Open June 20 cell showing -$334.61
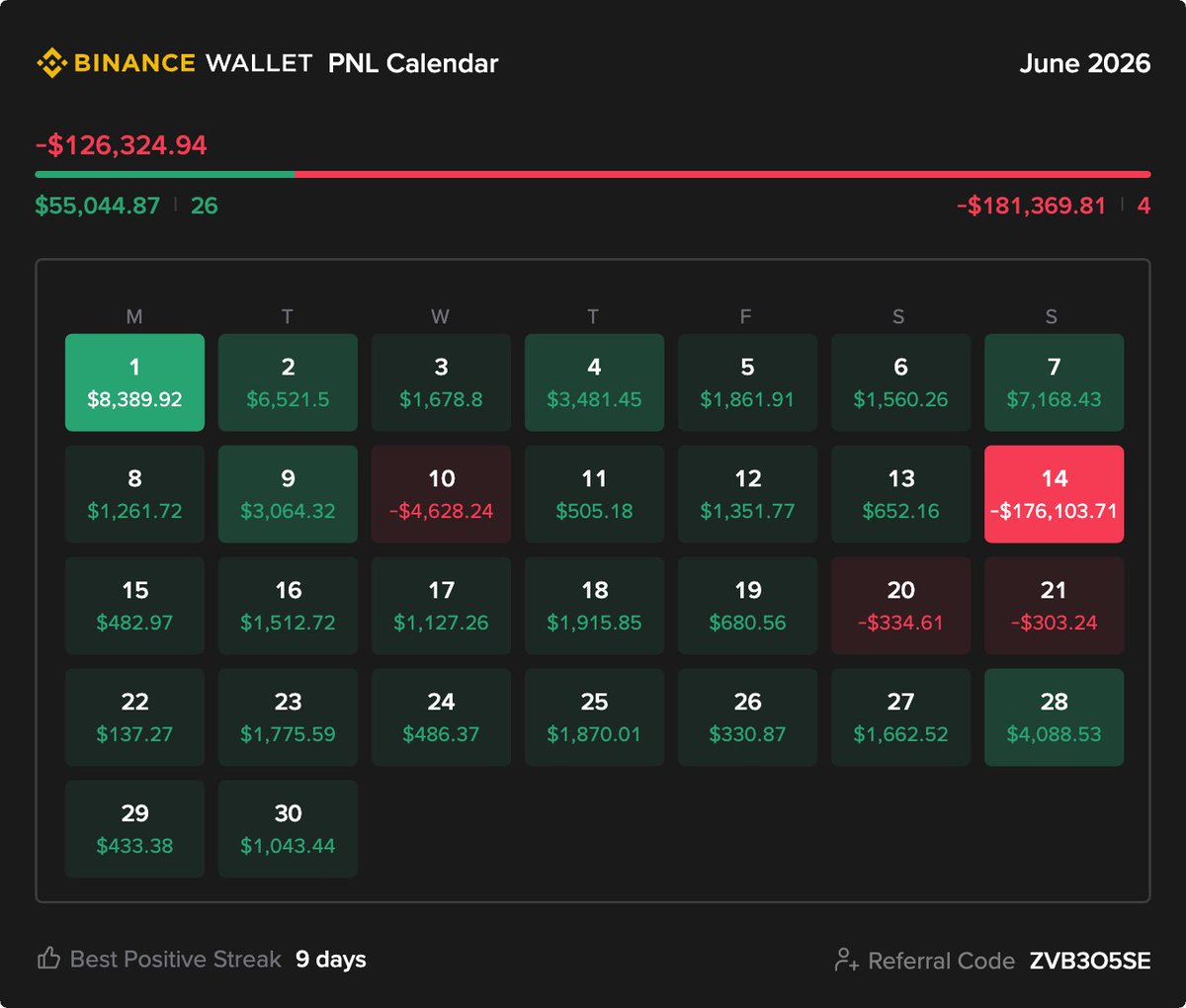 point(900,606)
